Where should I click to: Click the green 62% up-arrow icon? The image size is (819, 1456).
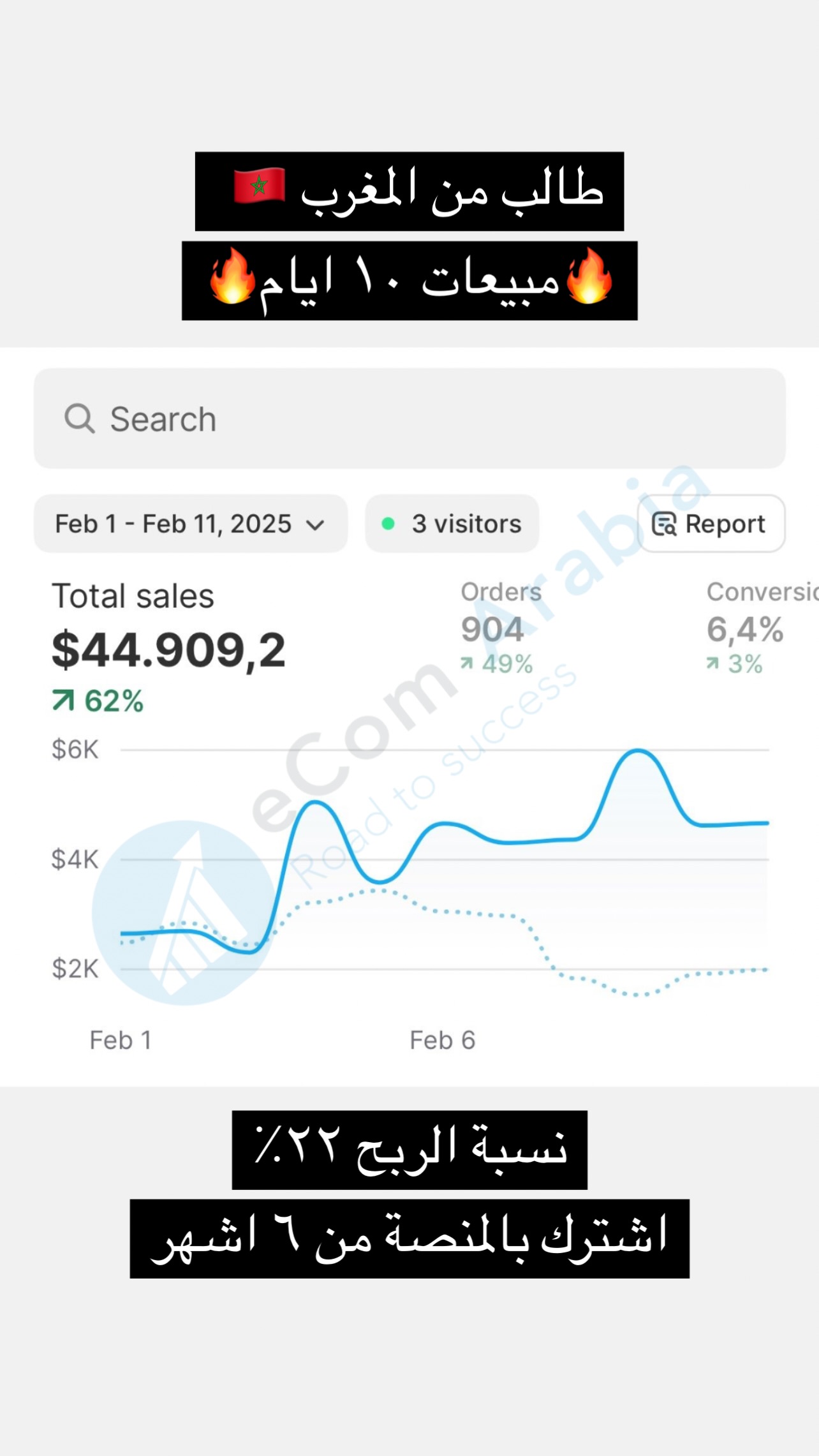pos(63,701)
